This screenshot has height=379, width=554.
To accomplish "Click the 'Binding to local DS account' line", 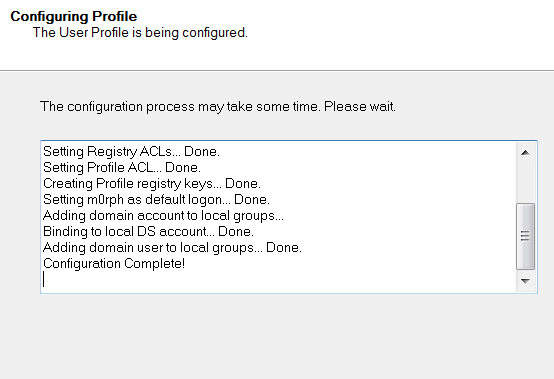I will click(x=148, y=231).
